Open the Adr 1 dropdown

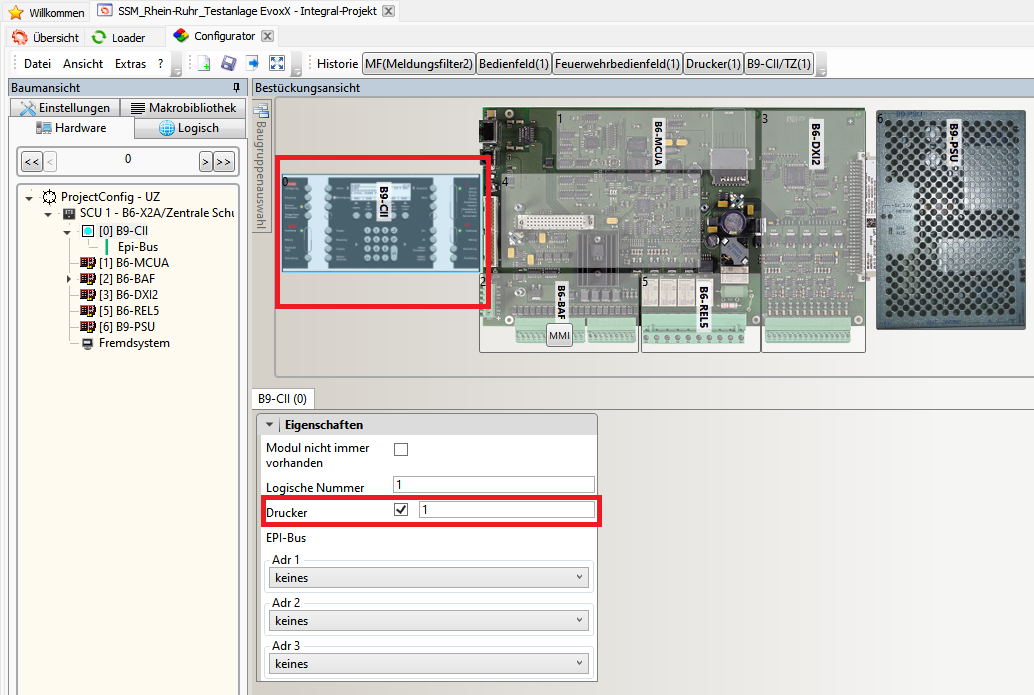pos(429,578)
